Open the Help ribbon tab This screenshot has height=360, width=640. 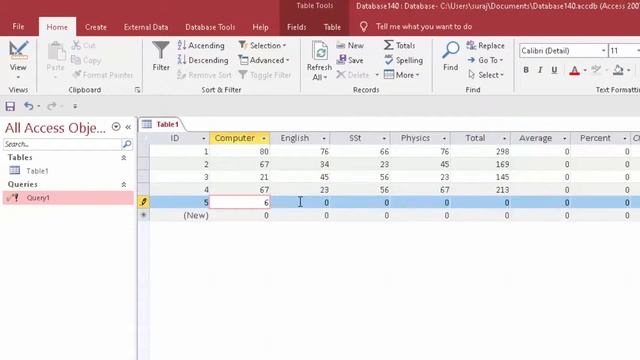click(260, 27)
